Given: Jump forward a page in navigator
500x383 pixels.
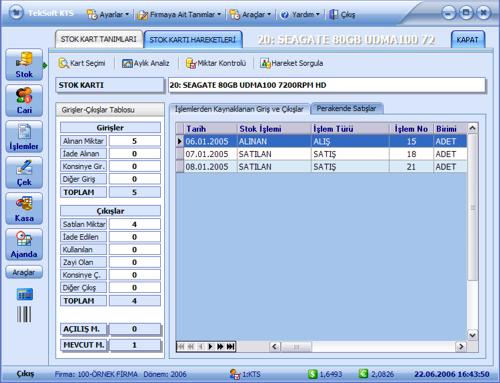Looking at the screenshot, I should click(x=220, y=347).
